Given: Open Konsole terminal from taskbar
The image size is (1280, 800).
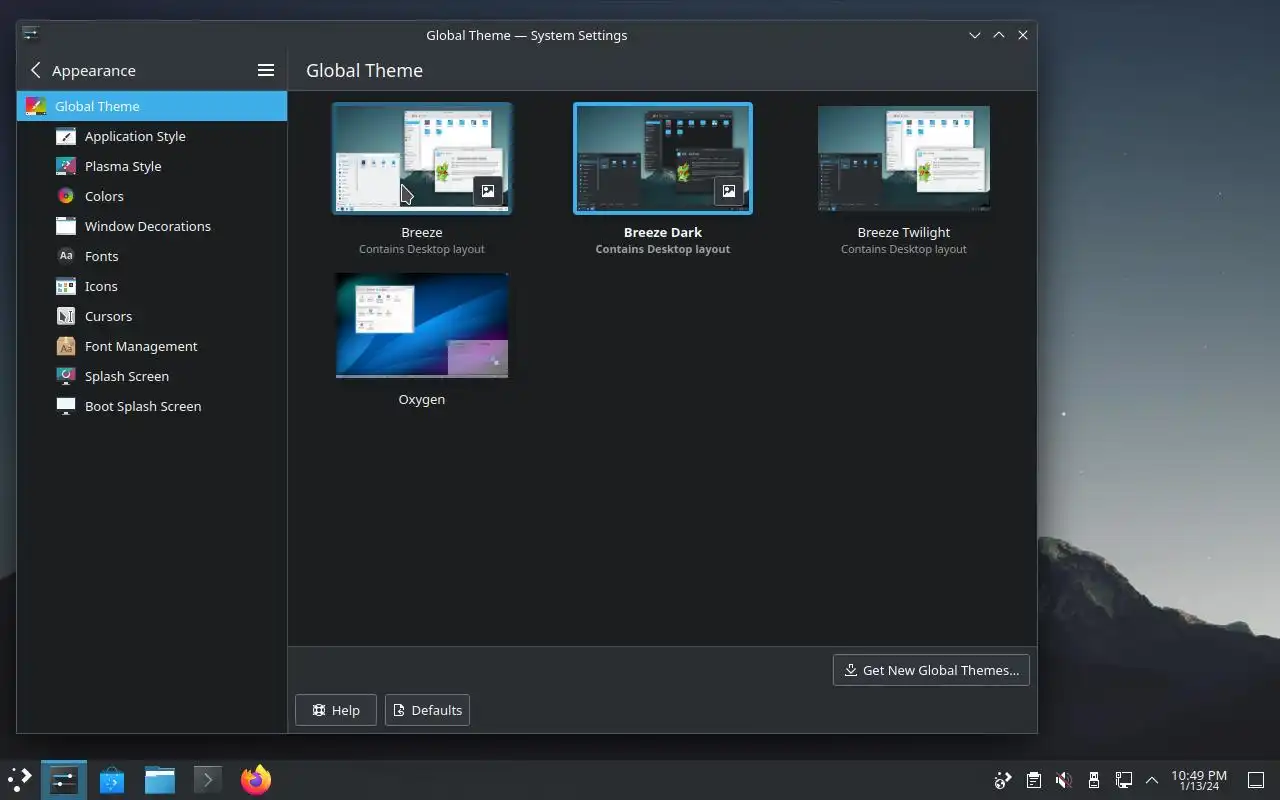Looking at the screenshot, I should (x=207, y=779).
